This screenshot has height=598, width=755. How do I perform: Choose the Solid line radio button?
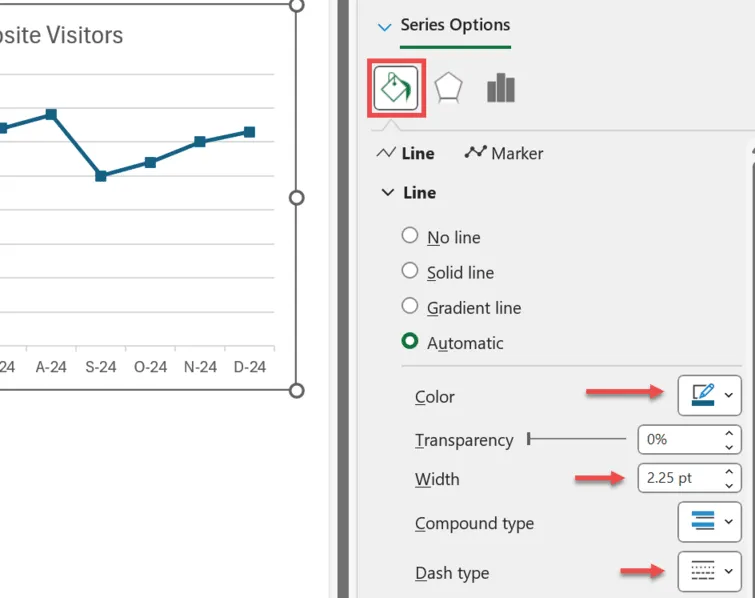tap(409, 271)
